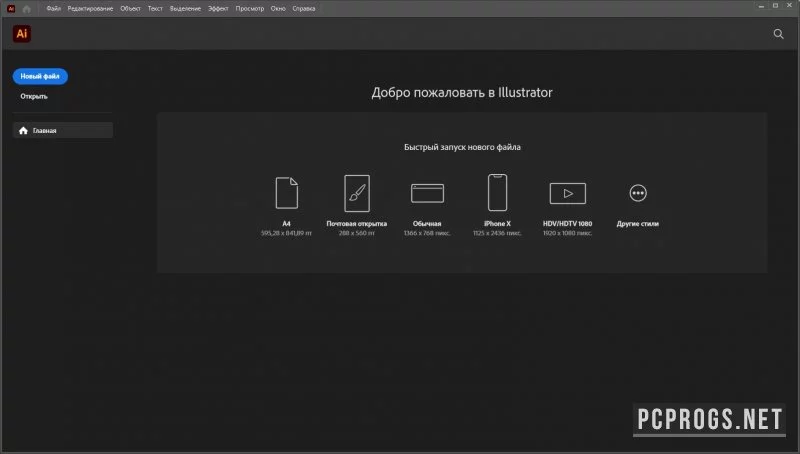
Task: Open the Файл menu
Action: click(54, 9)
